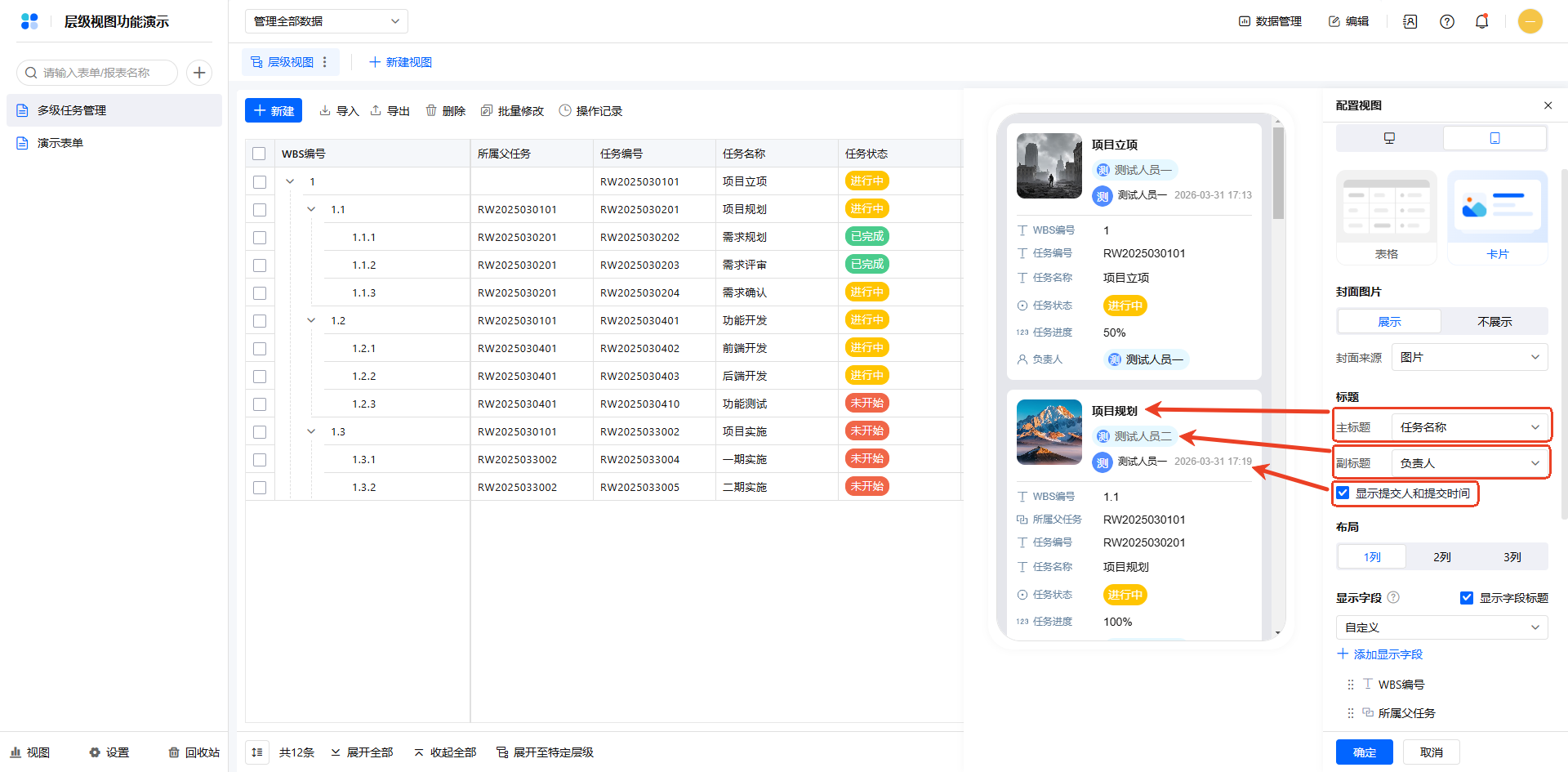Close the configure view panel

(x=1548, y=105)
